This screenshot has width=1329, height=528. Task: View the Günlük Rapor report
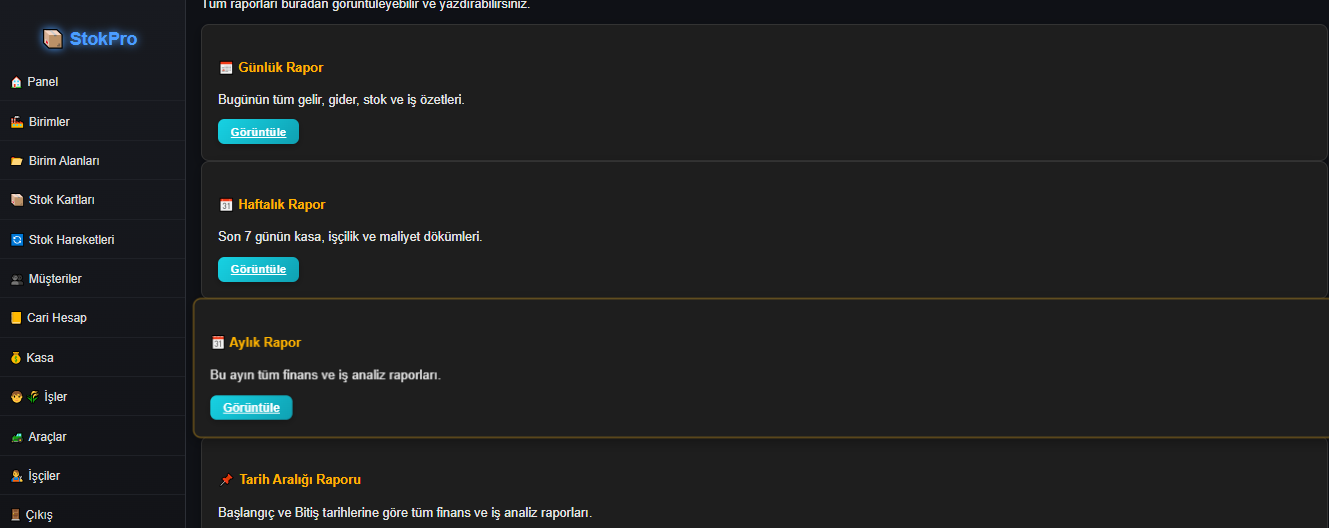tap(258, 132)
